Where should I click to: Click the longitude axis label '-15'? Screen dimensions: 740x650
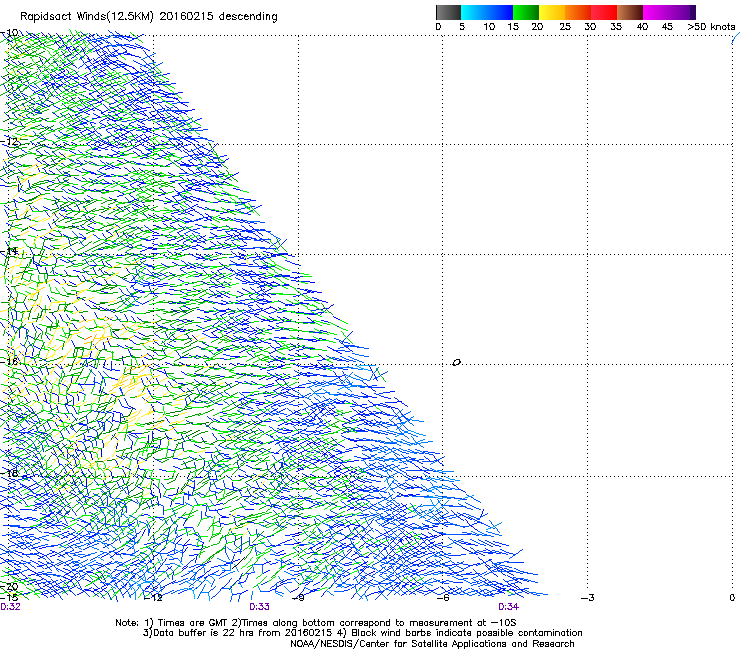tap(8, 598)
